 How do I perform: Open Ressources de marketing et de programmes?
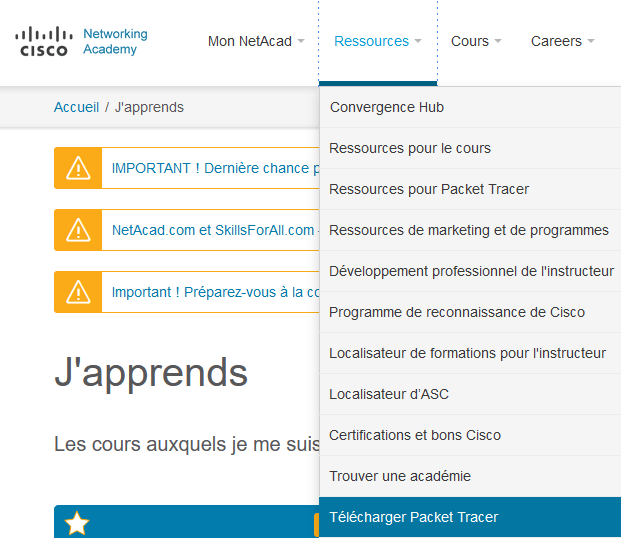tap(470, 230)
